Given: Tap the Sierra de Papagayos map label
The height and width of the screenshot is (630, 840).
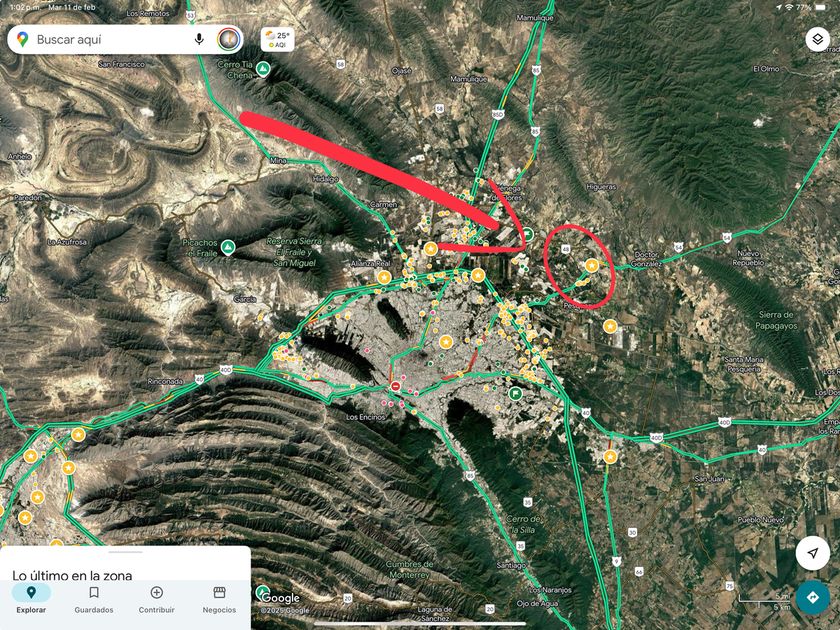Looking at the screenshot, I should point(776,320).
